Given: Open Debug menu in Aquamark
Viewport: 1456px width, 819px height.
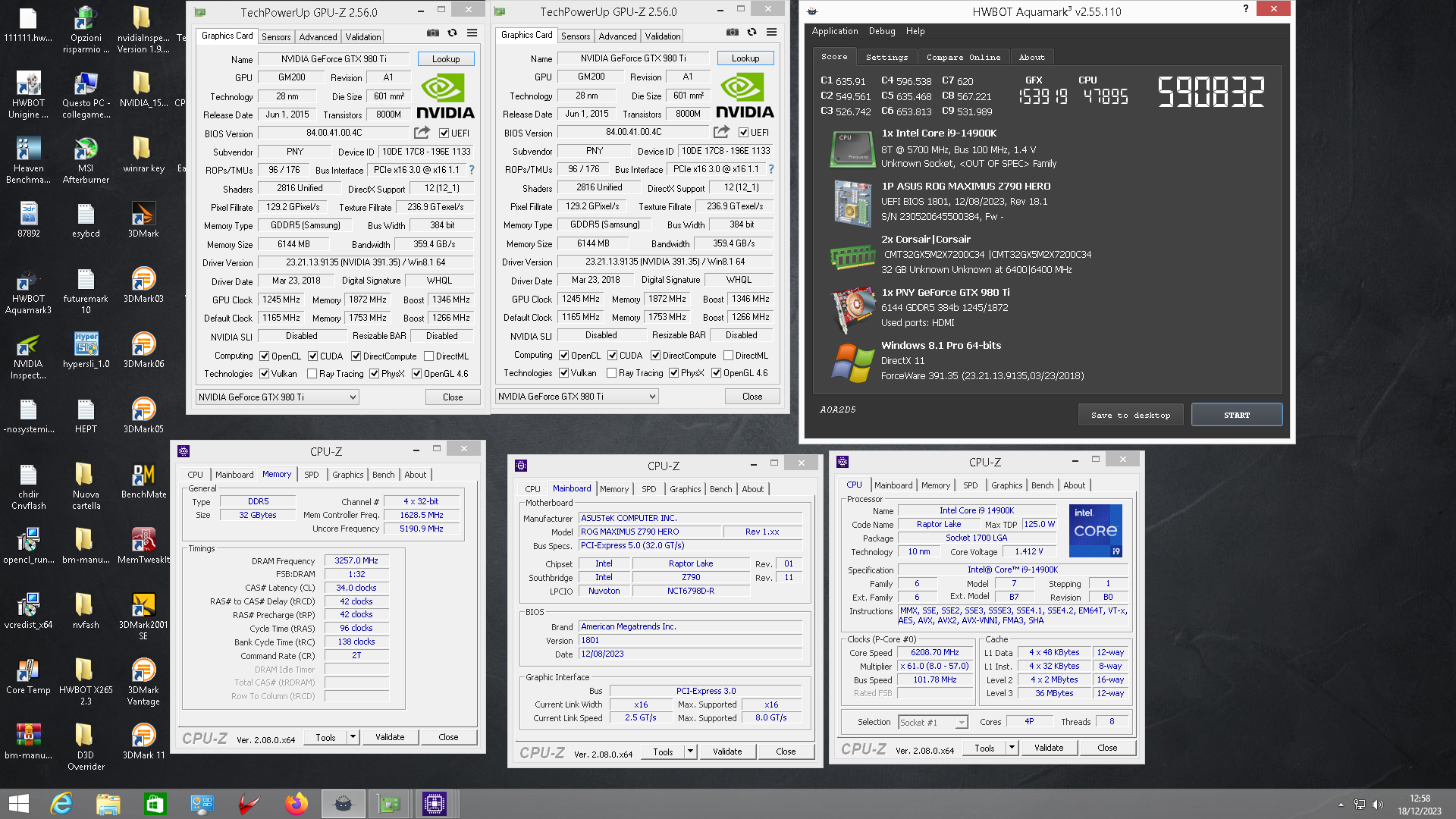Looking at the screenshot, I should click(x=882, y=31).
